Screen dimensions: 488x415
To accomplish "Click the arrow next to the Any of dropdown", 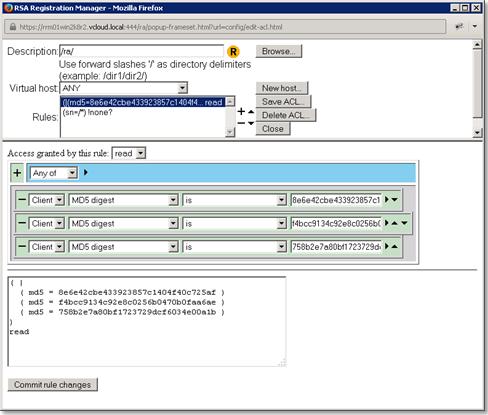I will (x=86, y=172).
